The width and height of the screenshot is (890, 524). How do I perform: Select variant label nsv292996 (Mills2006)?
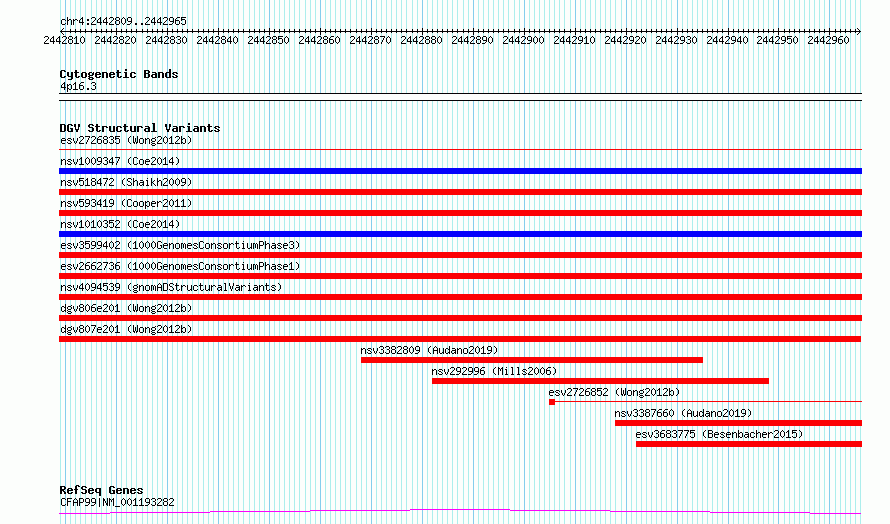(494, 371)
